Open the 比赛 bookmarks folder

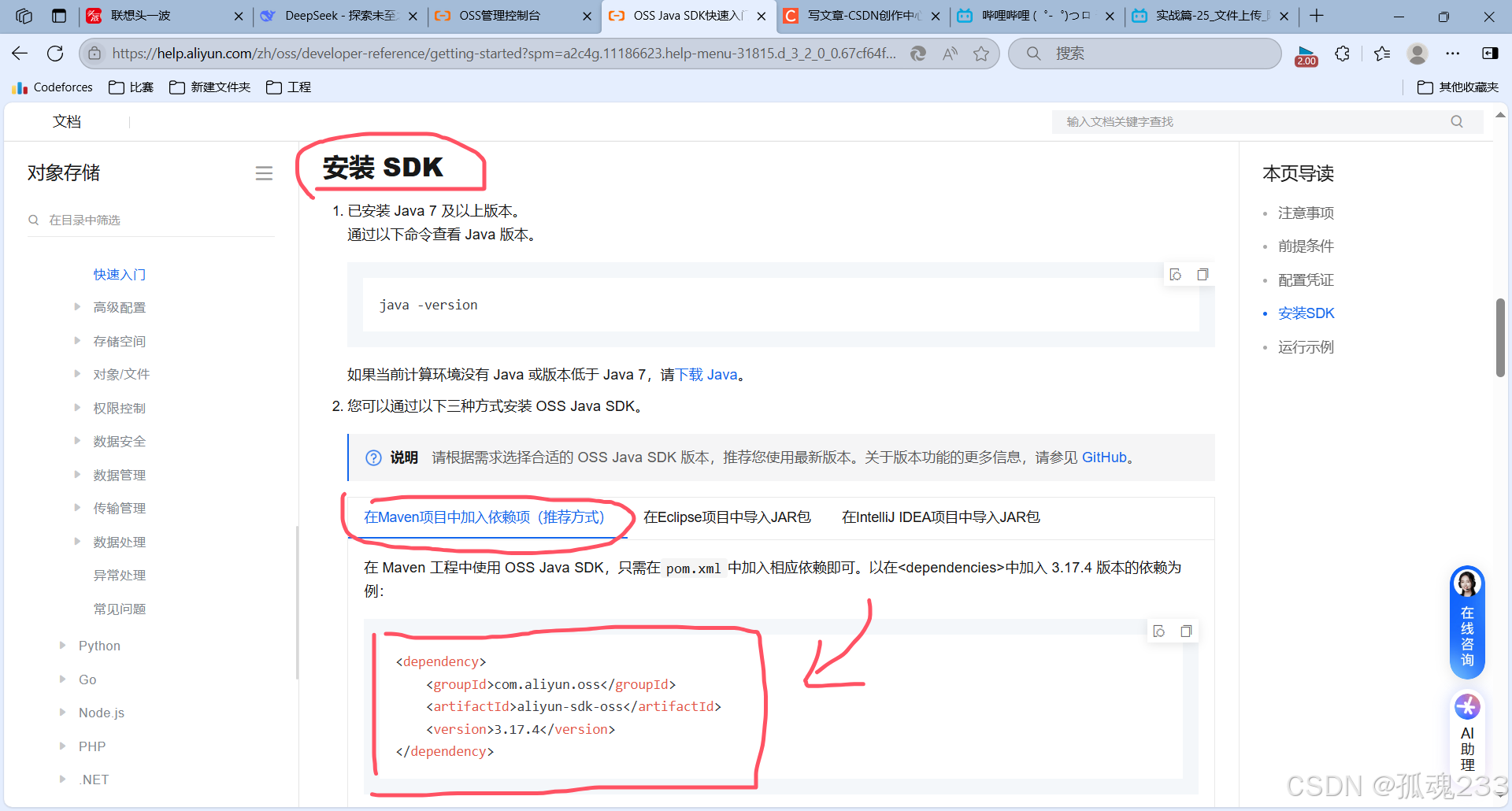tap(131, 87)
